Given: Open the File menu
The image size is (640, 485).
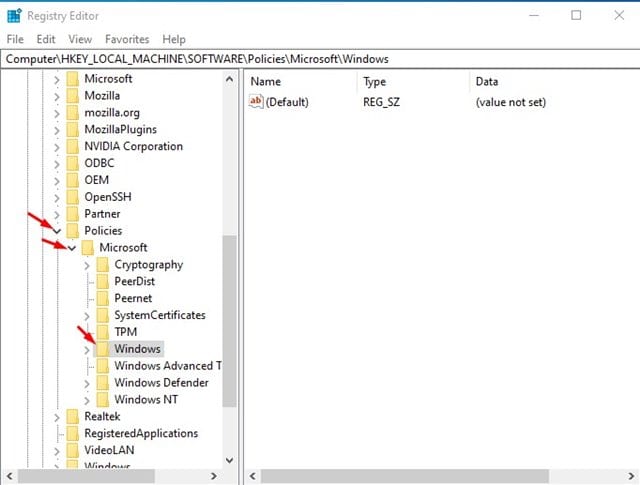Looking at the screenshot, I should click(15, 39).
